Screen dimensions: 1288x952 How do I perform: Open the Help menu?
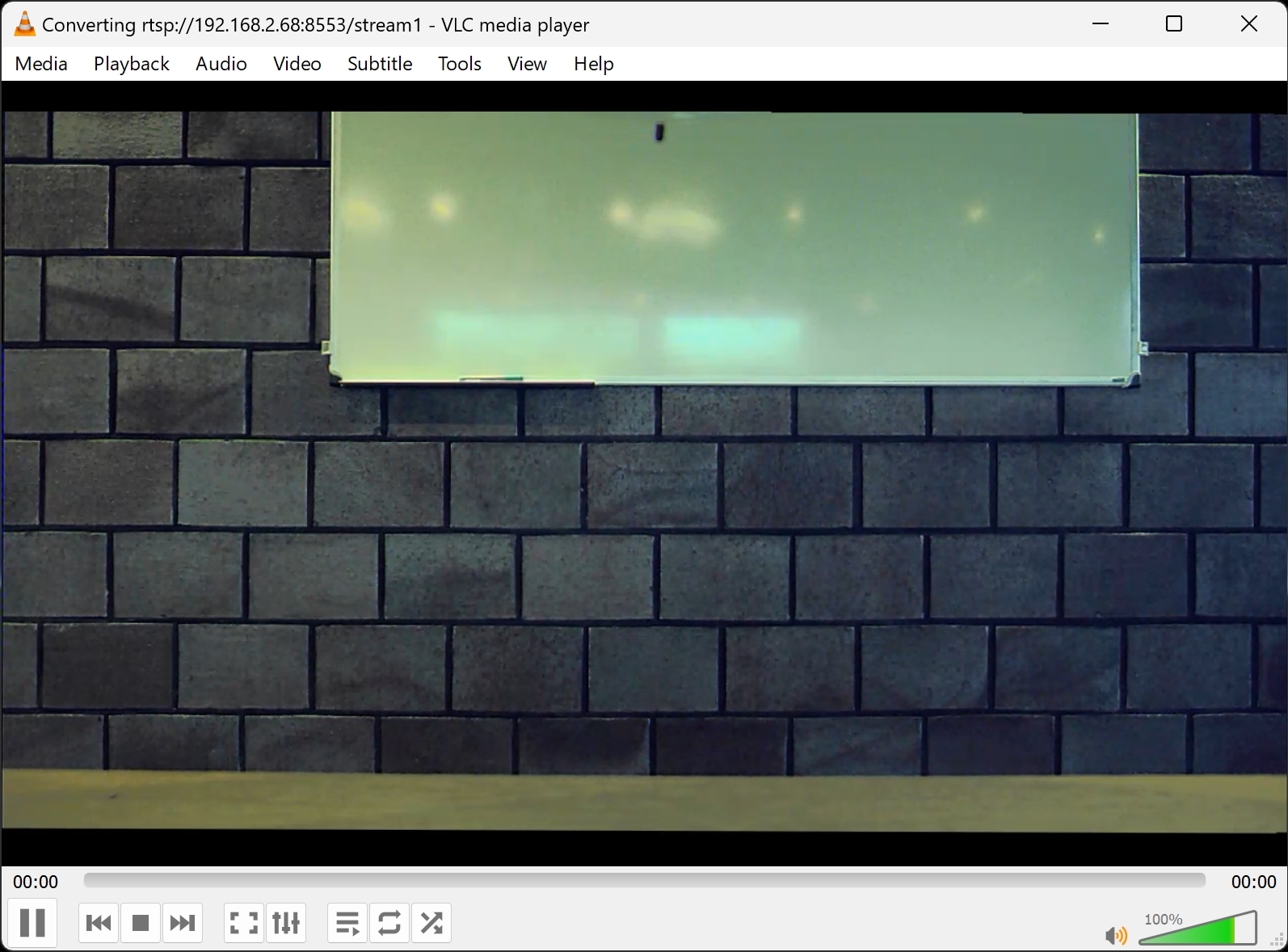pos(594,64)
